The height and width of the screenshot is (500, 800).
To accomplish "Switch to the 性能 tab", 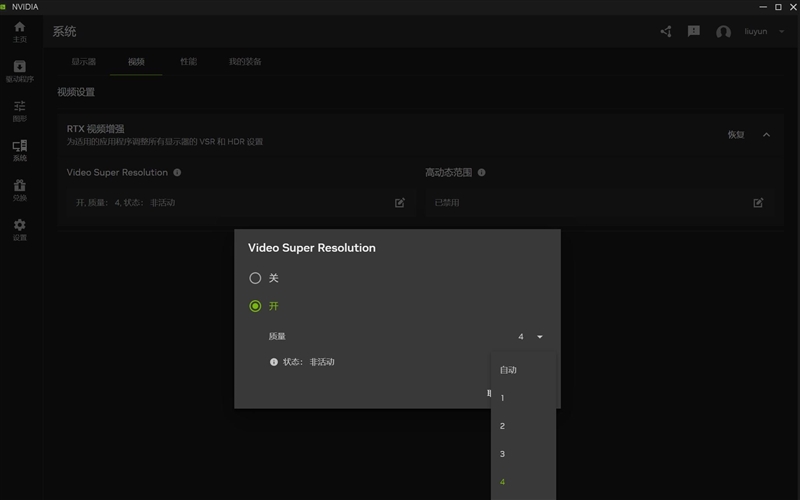I will click(x=188, y=62).
